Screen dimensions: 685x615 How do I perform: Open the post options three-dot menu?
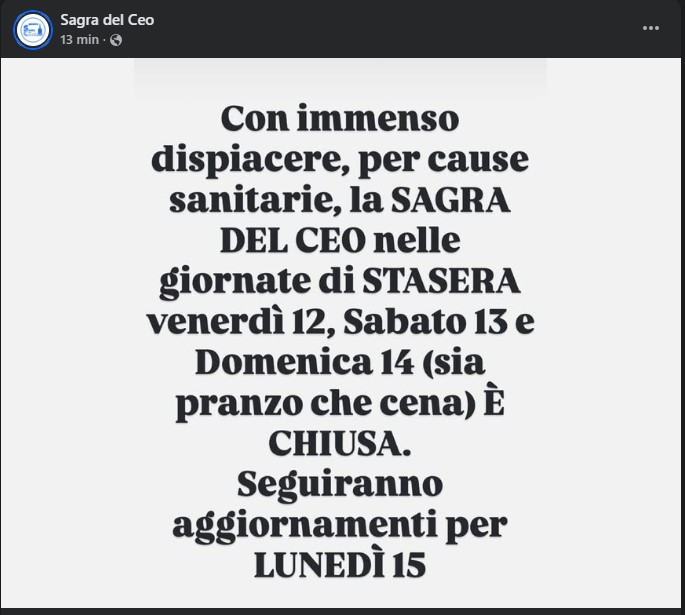pos(650,28)
